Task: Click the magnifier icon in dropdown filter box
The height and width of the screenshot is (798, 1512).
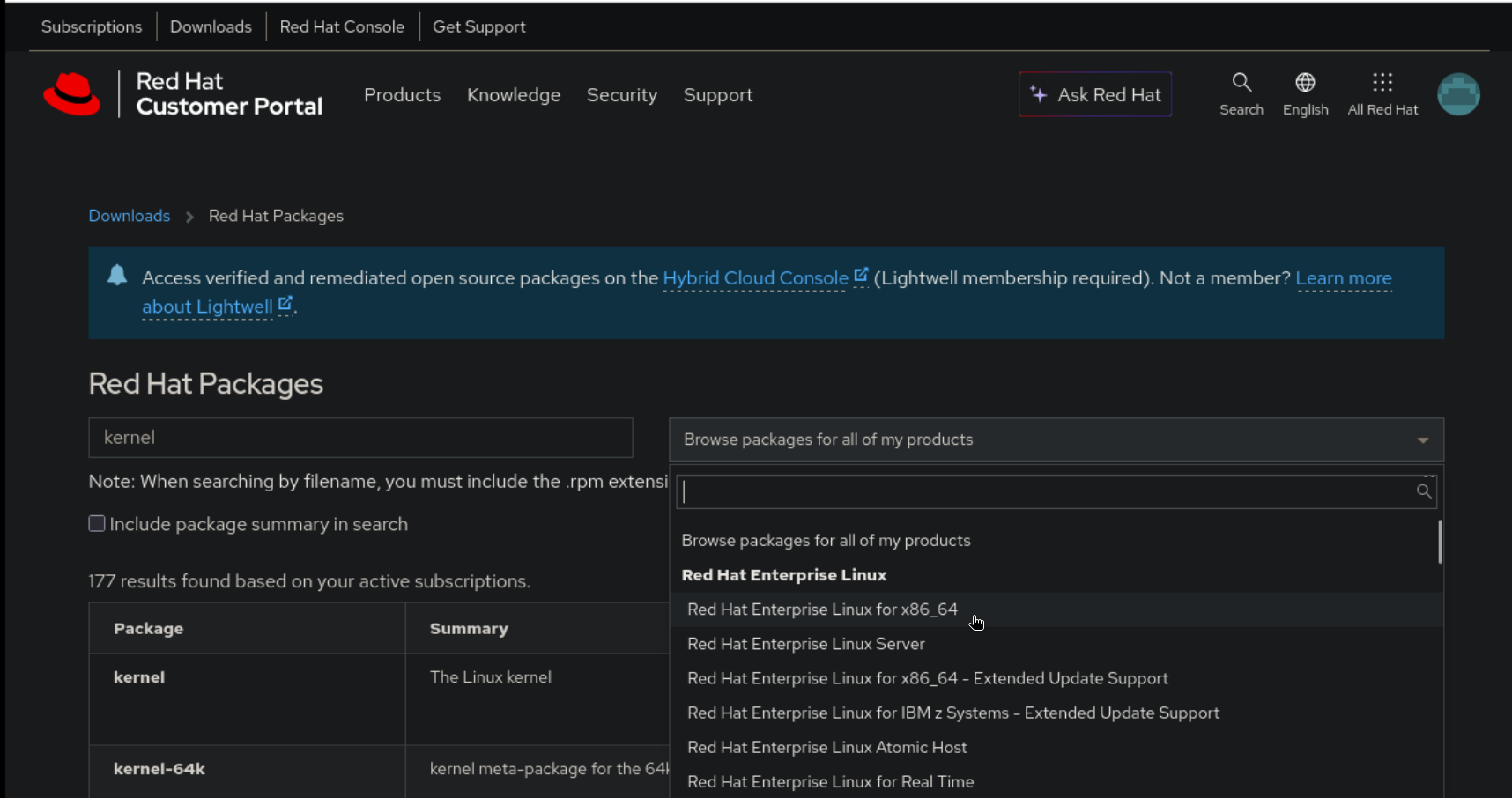Action: (1424, 491)
